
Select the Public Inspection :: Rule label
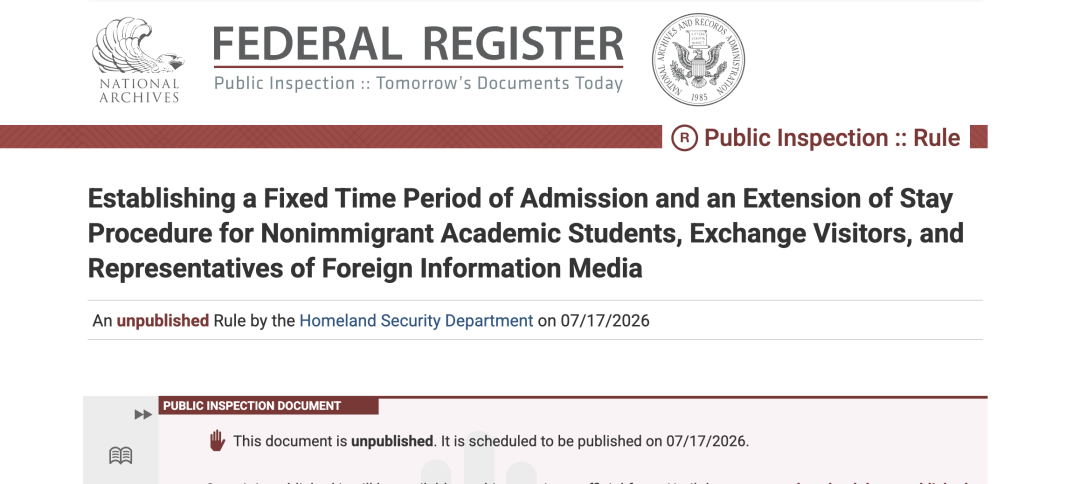tap(831, 138)
